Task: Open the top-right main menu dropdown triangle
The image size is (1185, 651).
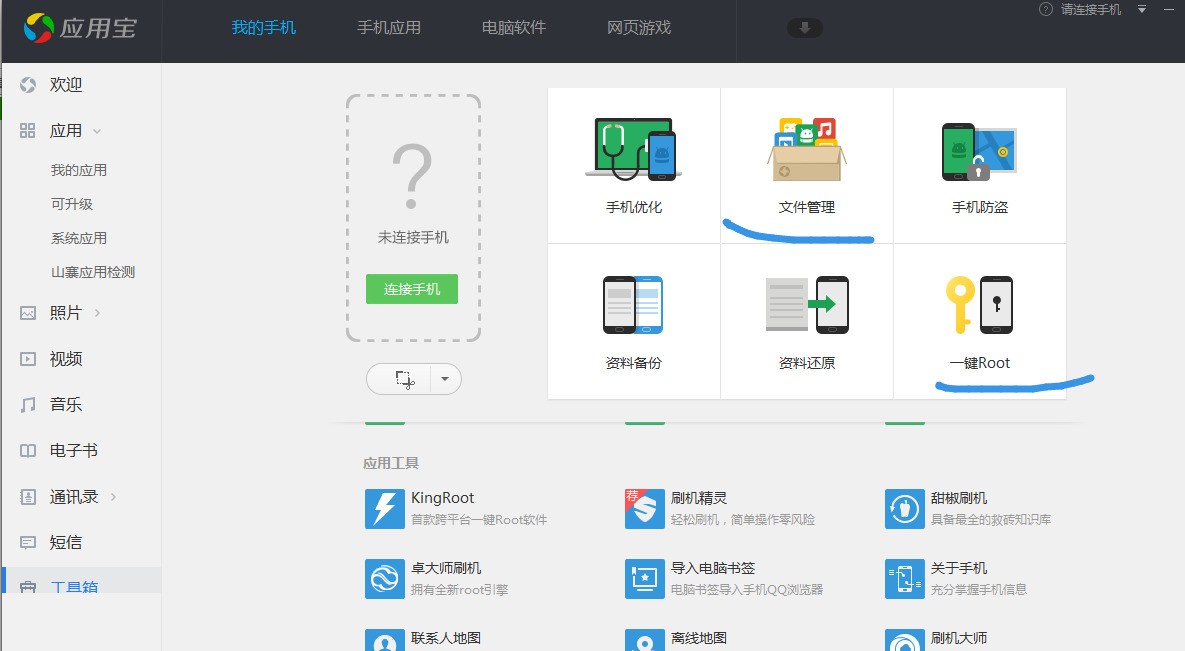Action: tap(1142, 9)
